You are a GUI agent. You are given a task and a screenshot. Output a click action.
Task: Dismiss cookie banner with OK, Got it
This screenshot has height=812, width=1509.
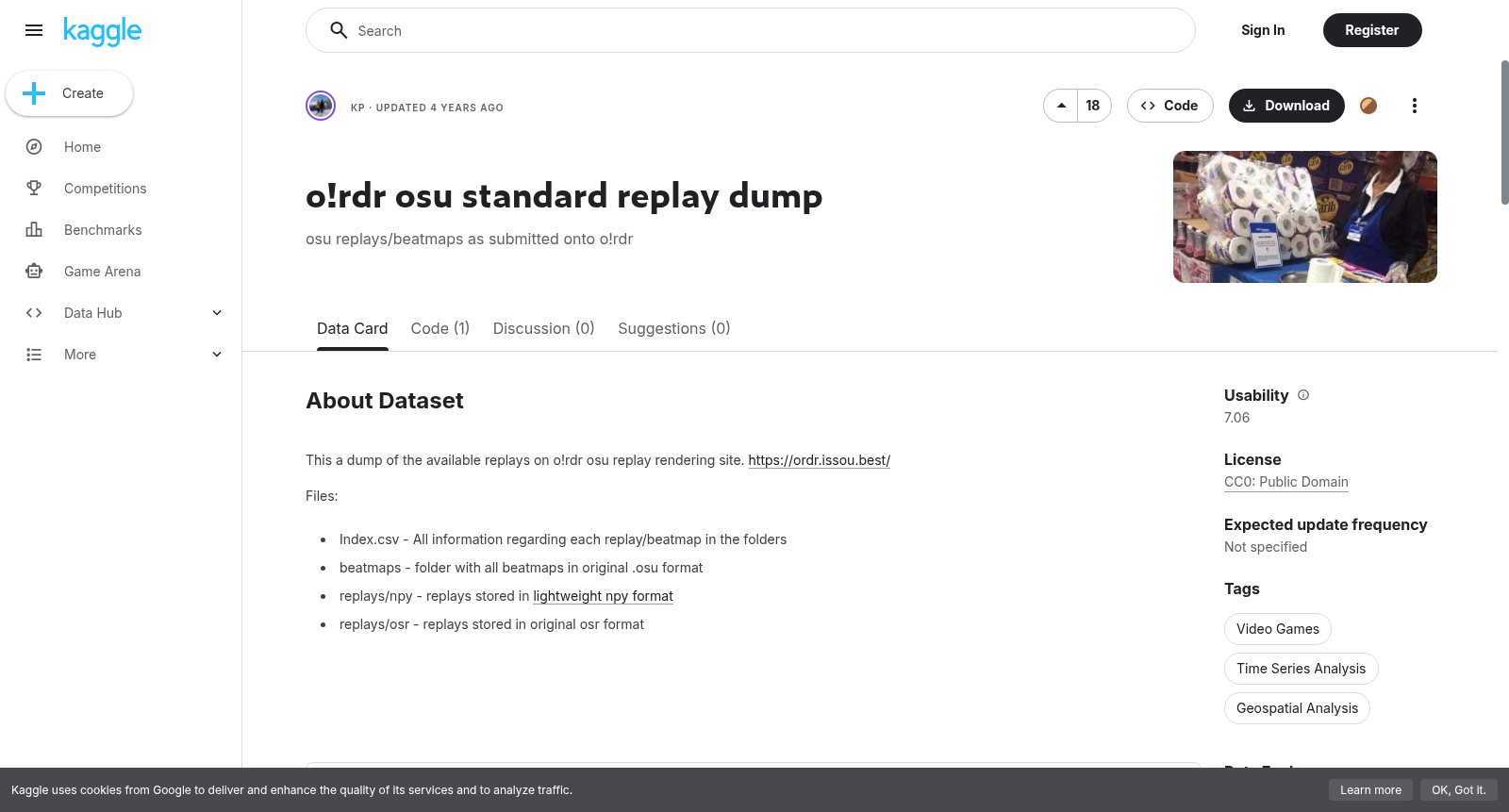click(1459, 790)
